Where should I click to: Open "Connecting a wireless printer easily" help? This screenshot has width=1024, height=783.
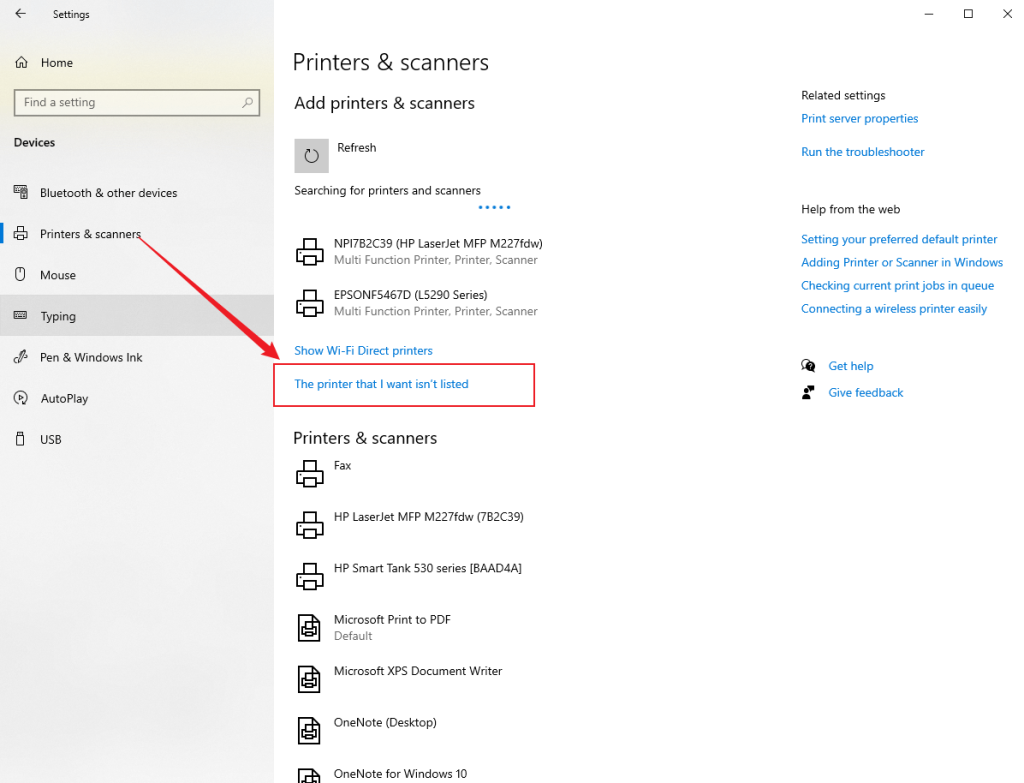click(893, 308)
